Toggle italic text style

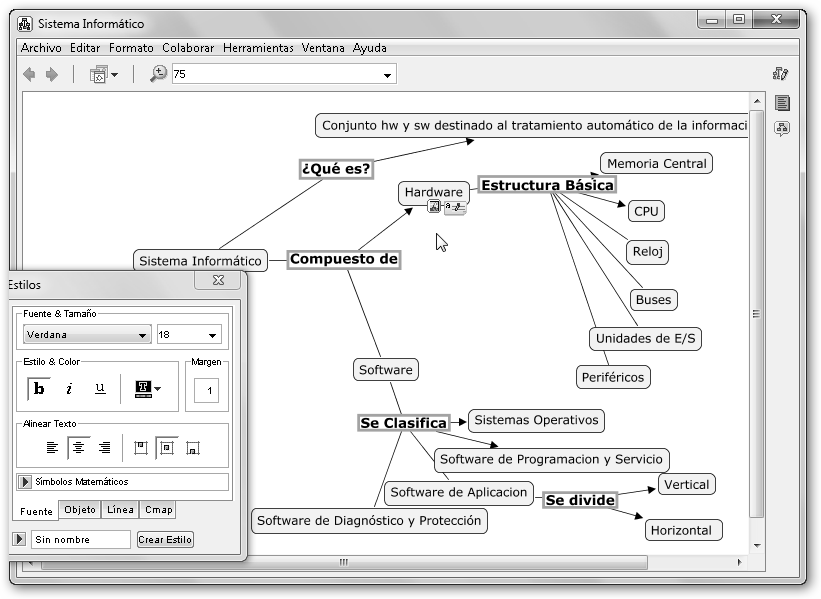[x=69, y=389]
